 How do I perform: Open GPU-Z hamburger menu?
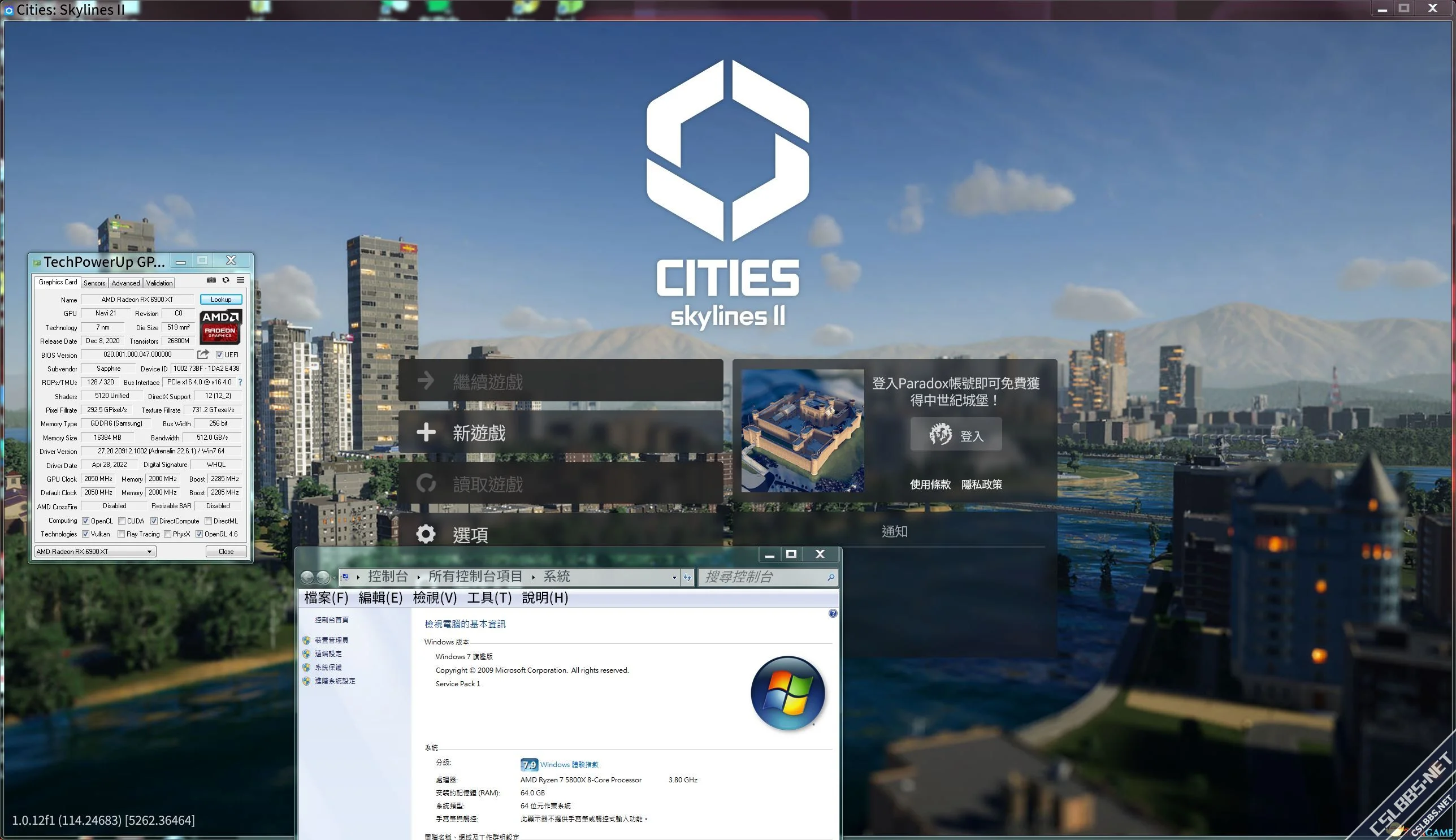pos(241,280)
